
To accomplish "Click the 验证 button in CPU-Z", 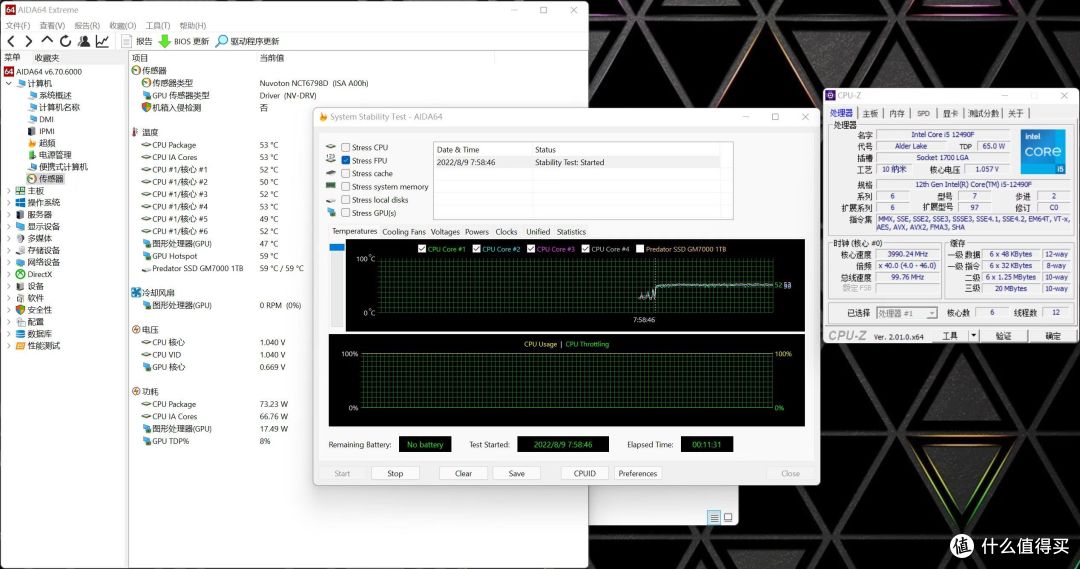I will pos(1004,336).
